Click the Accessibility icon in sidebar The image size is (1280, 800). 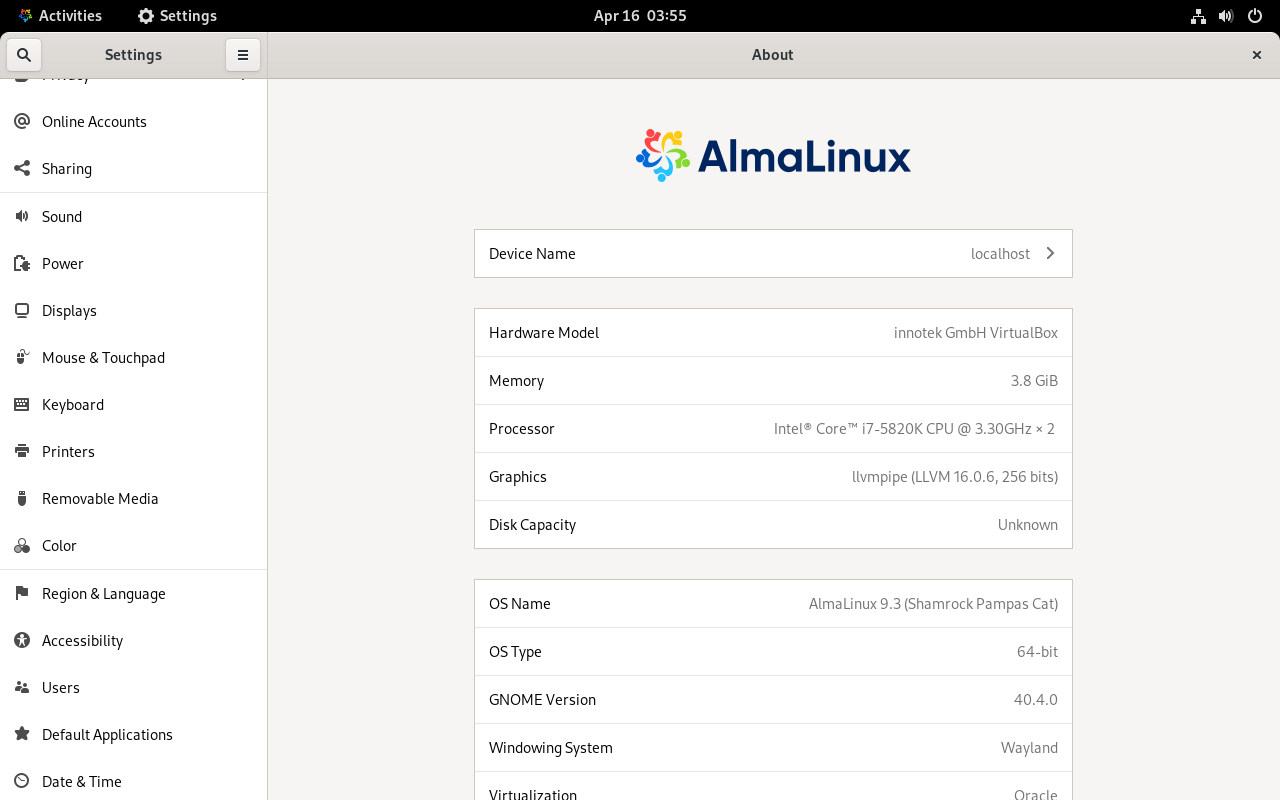[22, 641]
